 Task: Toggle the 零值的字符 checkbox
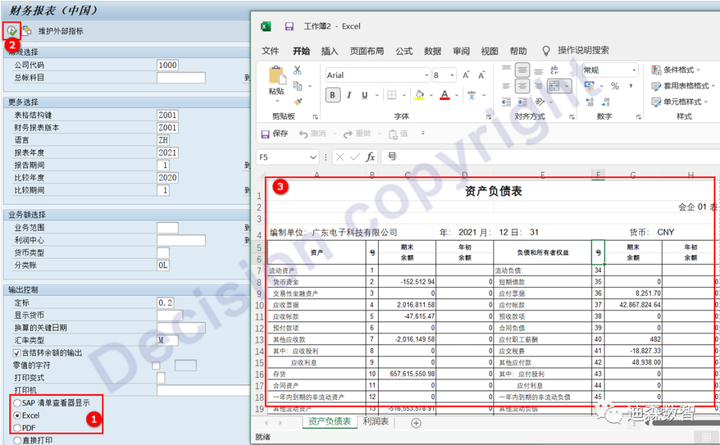[x=156, y=366]
